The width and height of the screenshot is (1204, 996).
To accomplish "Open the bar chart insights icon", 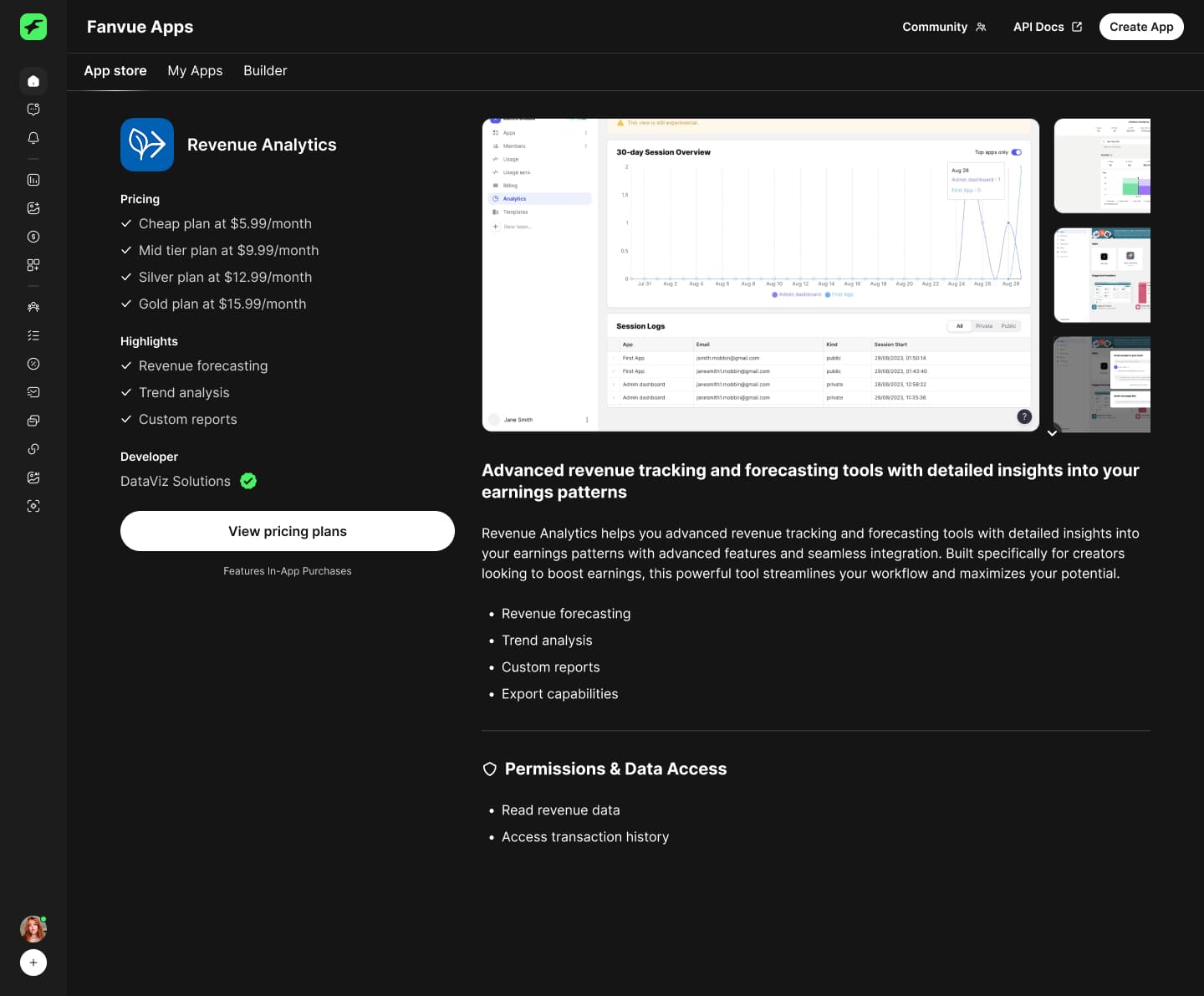I will (x=33, y=180).
